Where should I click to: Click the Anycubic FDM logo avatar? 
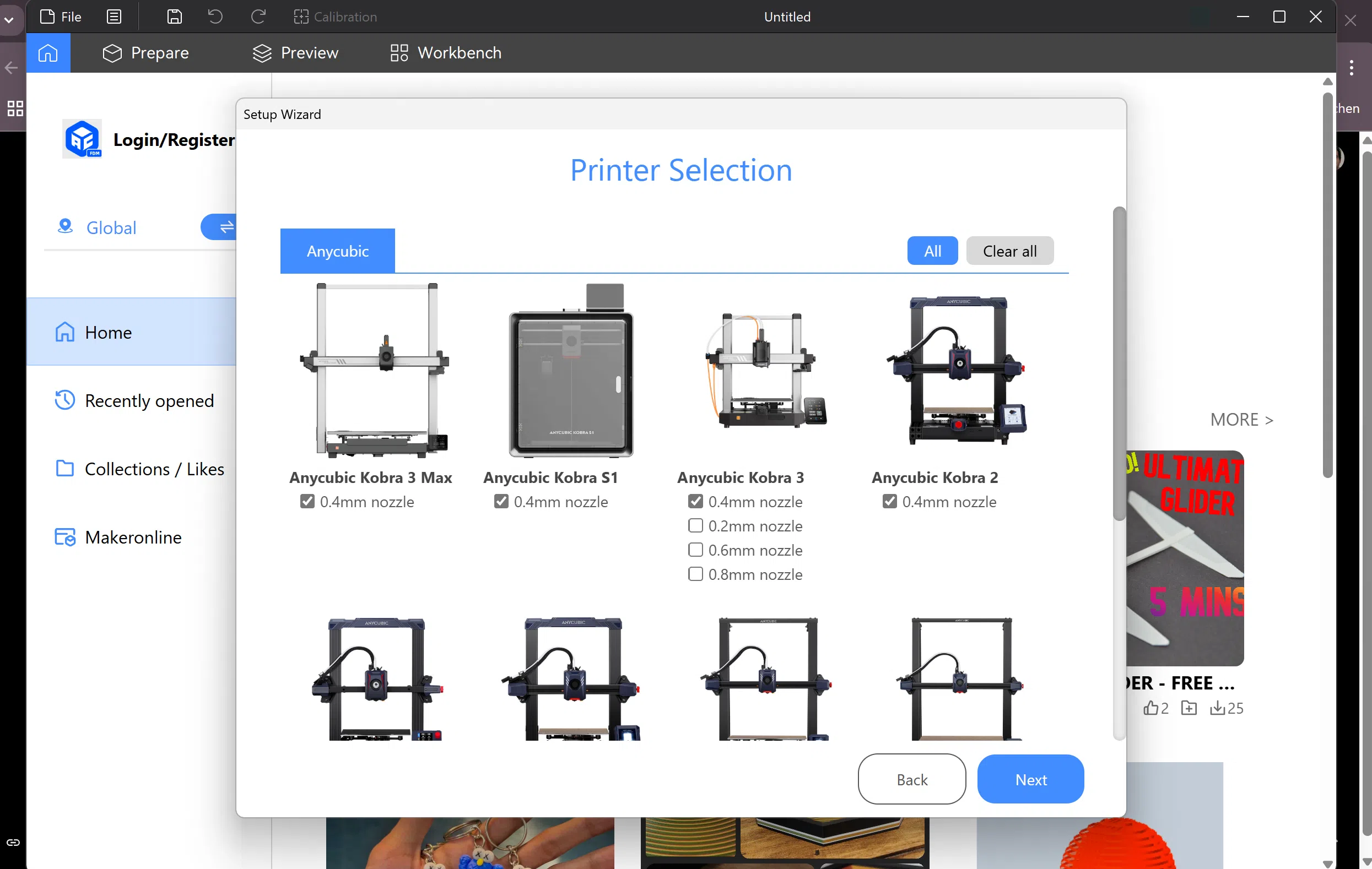click(82, 138)
